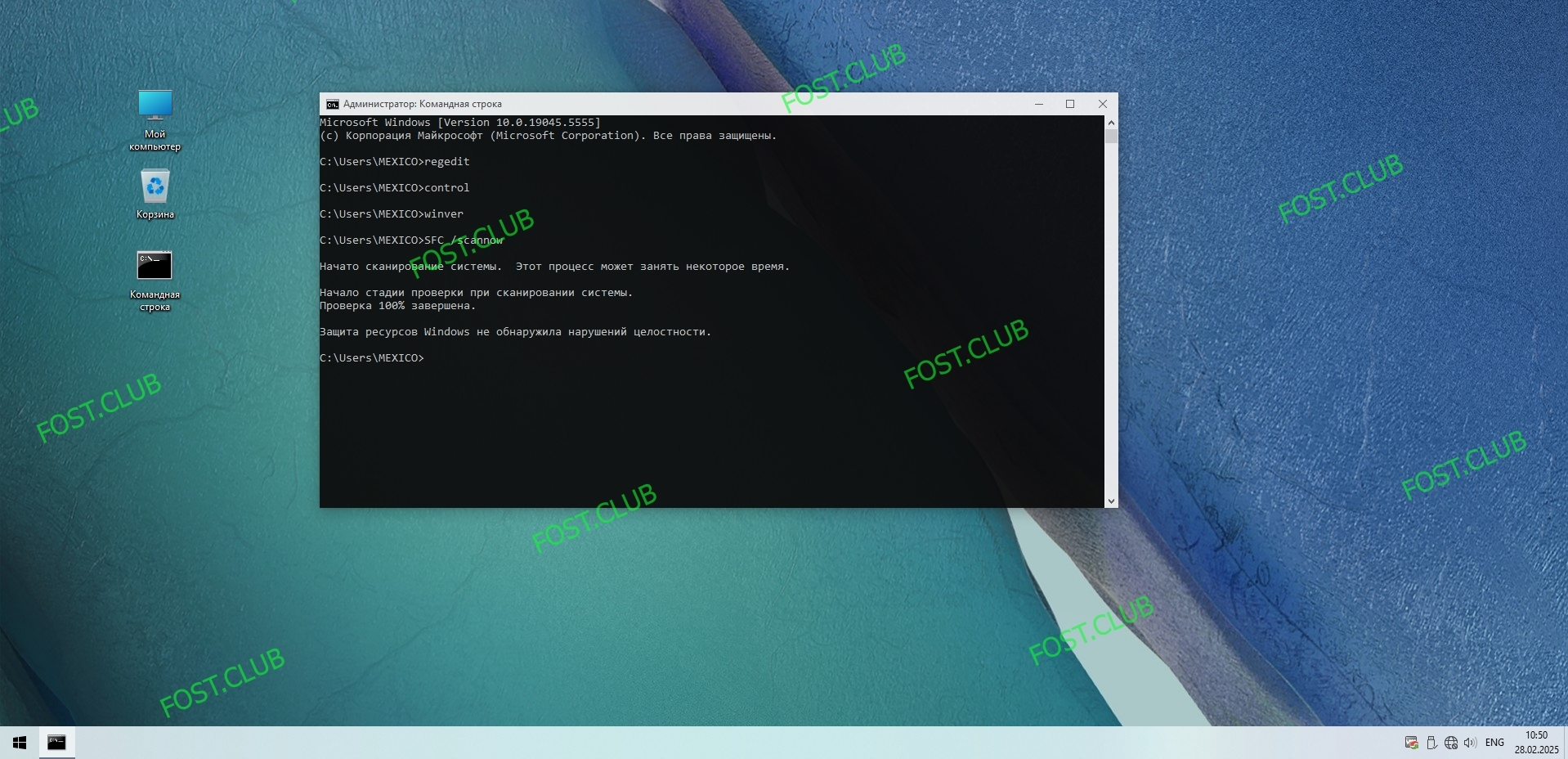The height and width of the screenshot is (759, 1568).
Task: Minimize the Командная строка window
Action: [x=1039, y=104]
